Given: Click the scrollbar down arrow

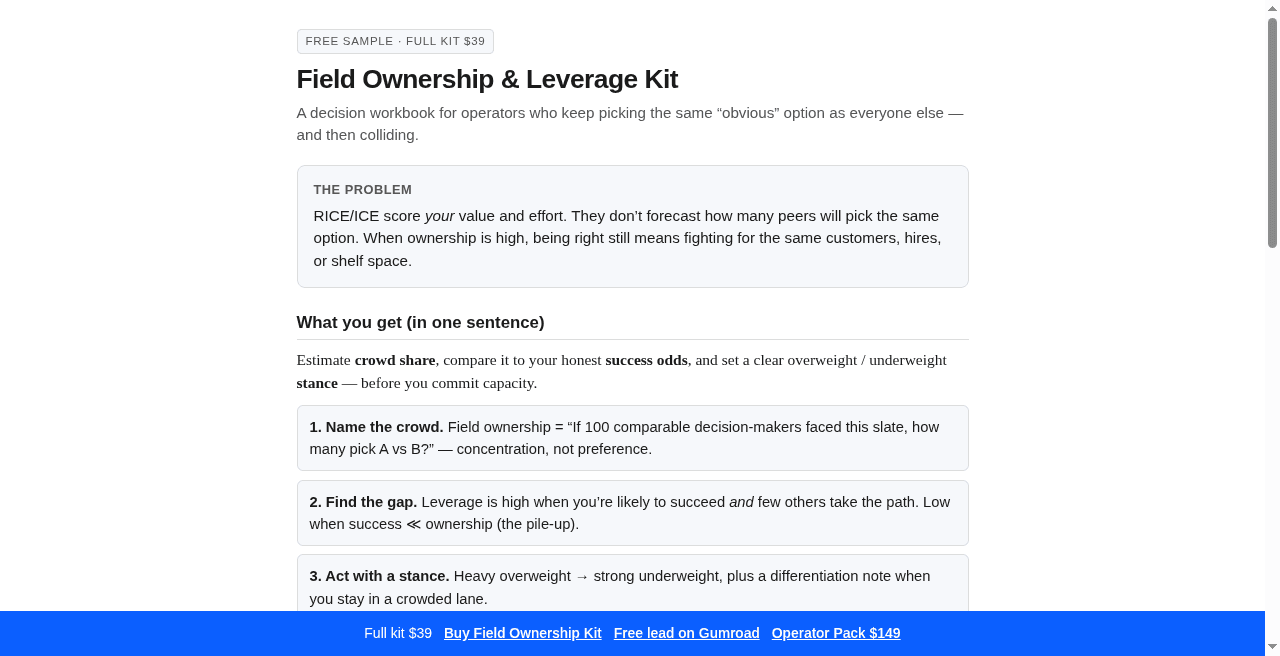Looking at the screenshot, I should 1272,648.
